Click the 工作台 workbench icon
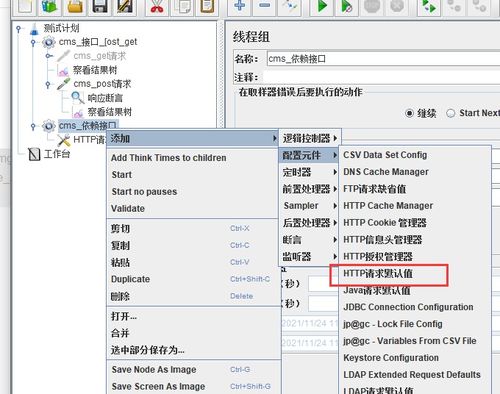This screenshot has width=500, height=394. pyautogui.click(x=34, y=154)
